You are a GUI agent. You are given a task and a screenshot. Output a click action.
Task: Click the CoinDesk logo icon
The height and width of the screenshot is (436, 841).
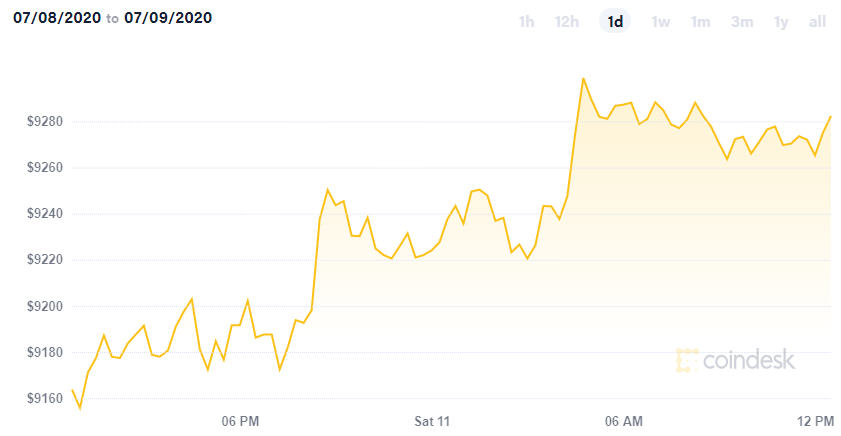click(687, 360)
